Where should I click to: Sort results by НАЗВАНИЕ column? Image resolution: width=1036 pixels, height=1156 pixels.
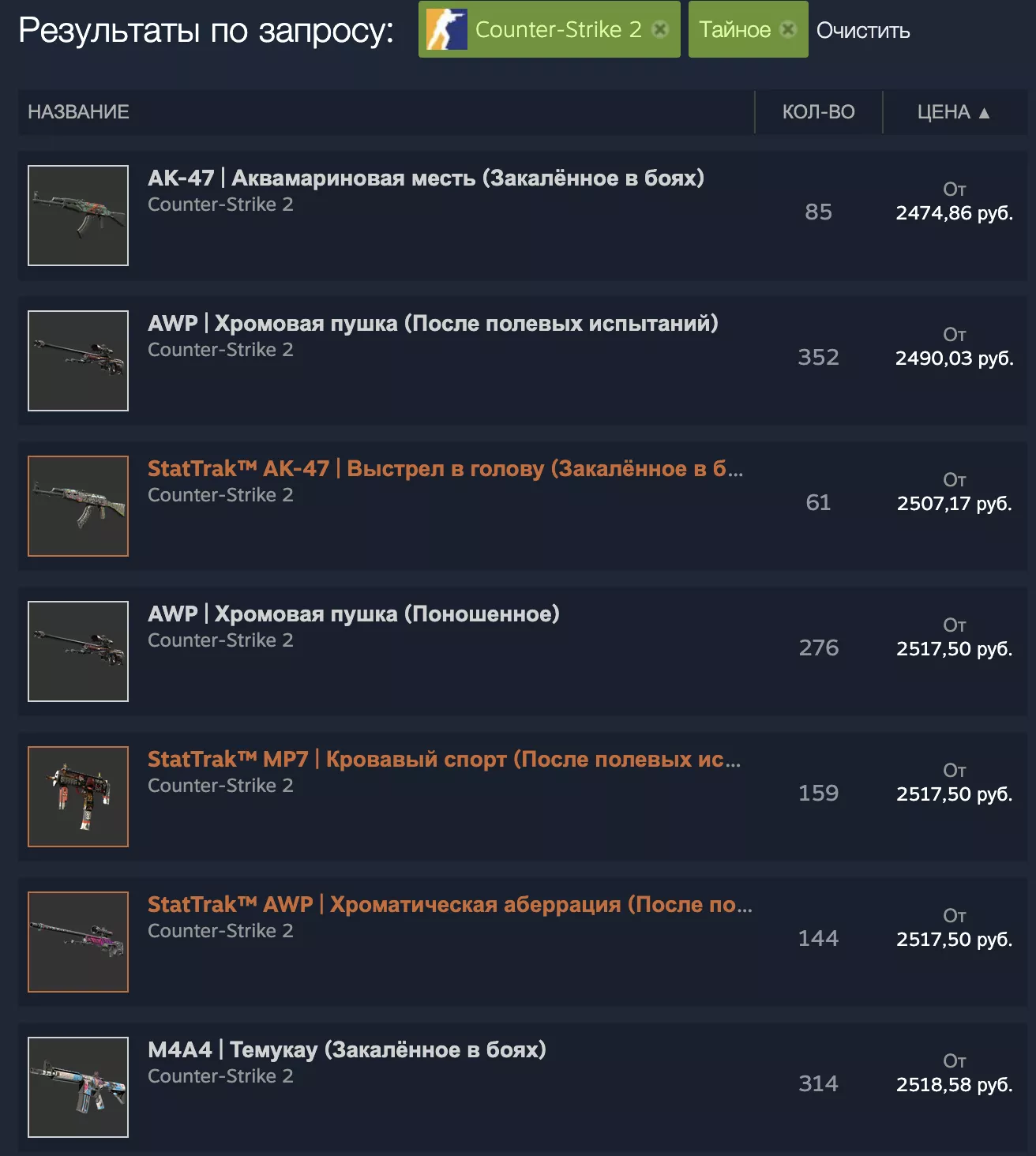click(x=78, y=112)
